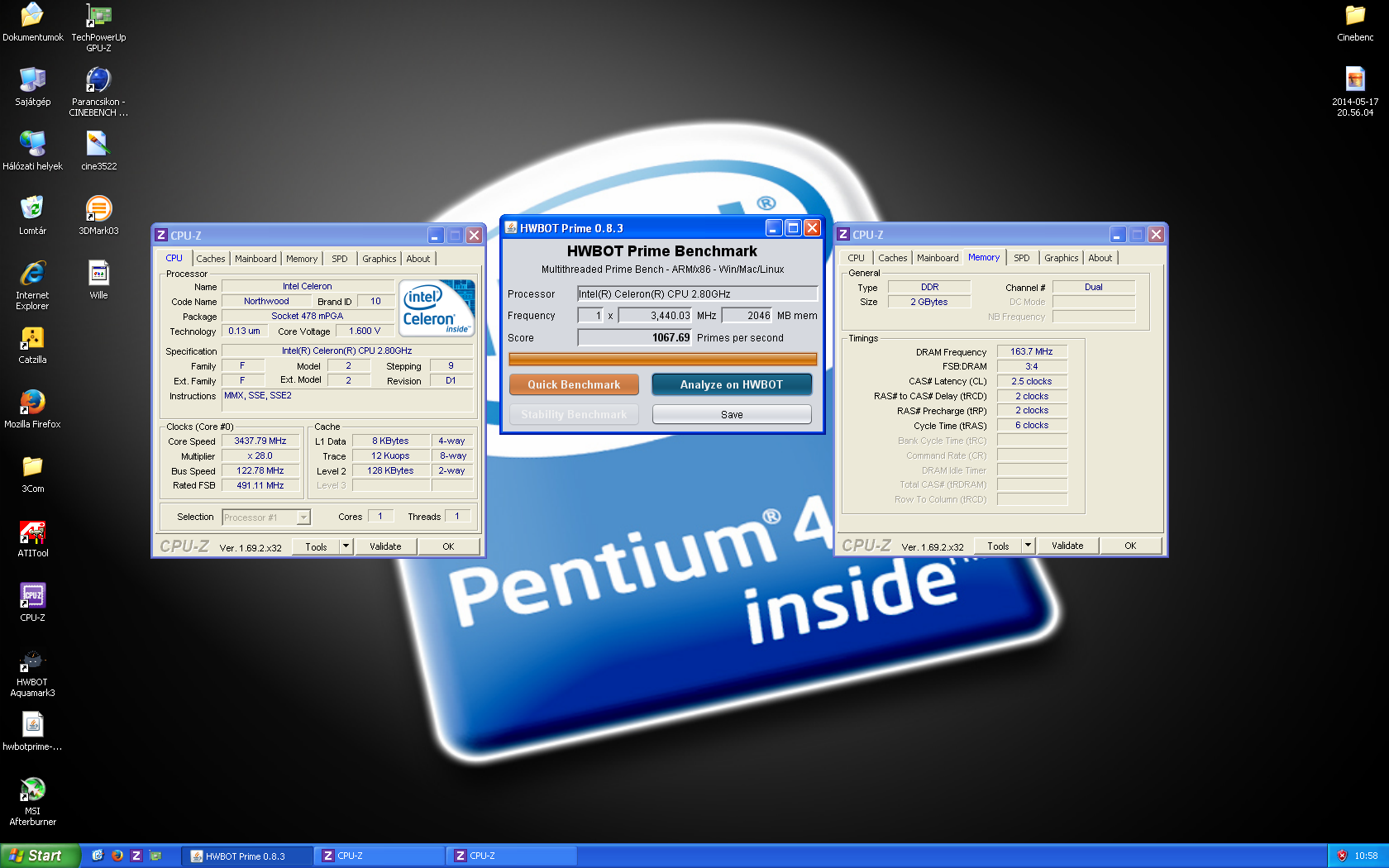Click the Northwood code name value
The width and height of the screenshot is (1389, 868).
tap(266, 301)
